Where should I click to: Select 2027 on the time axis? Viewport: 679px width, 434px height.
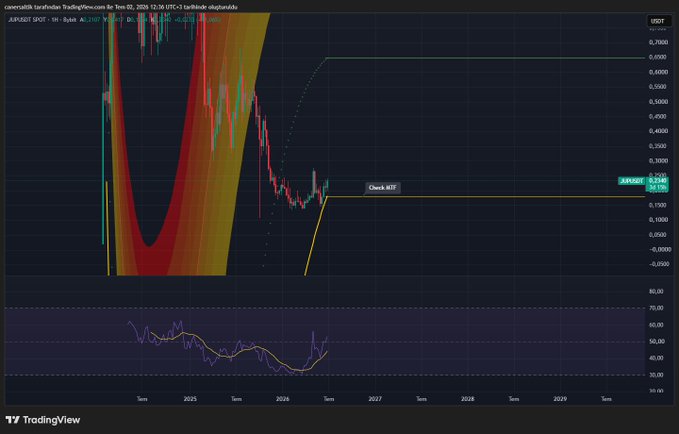point(375,399)
